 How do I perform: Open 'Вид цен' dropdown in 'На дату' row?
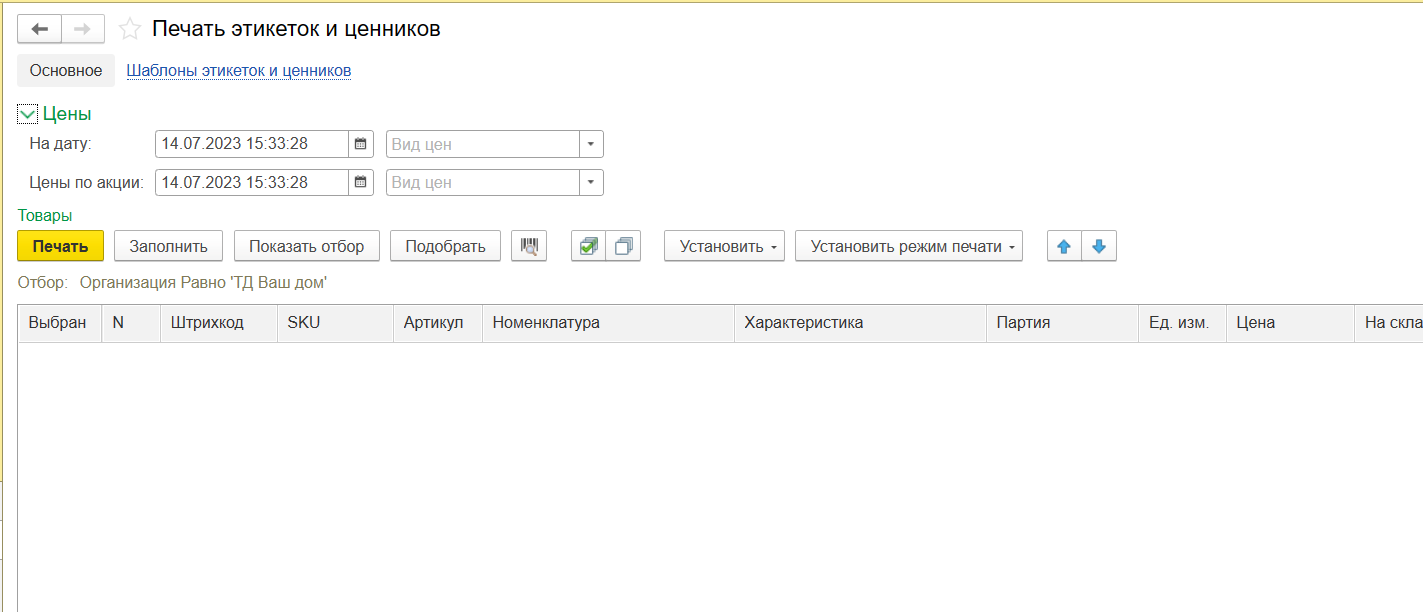point(591,144)
